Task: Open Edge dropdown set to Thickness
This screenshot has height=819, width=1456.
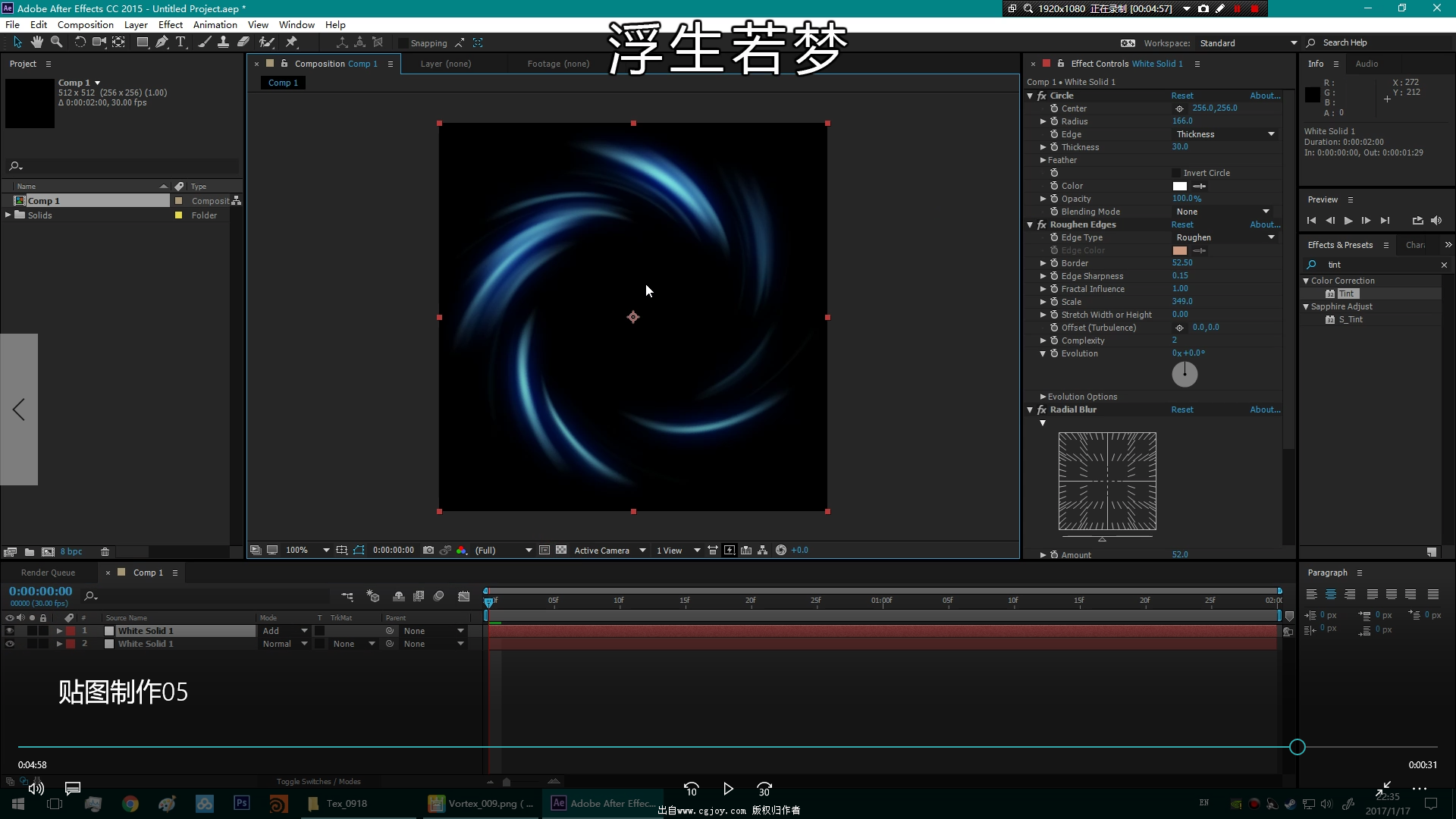Action: (1225, 134)
